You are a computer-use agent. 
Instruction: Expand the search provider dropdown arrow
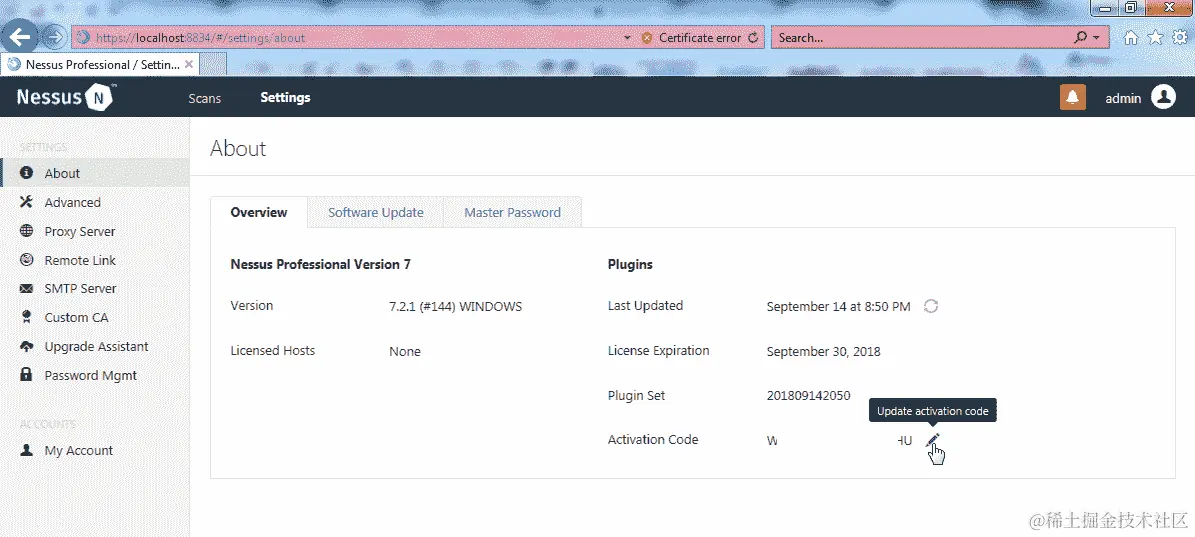(1097, 37)
